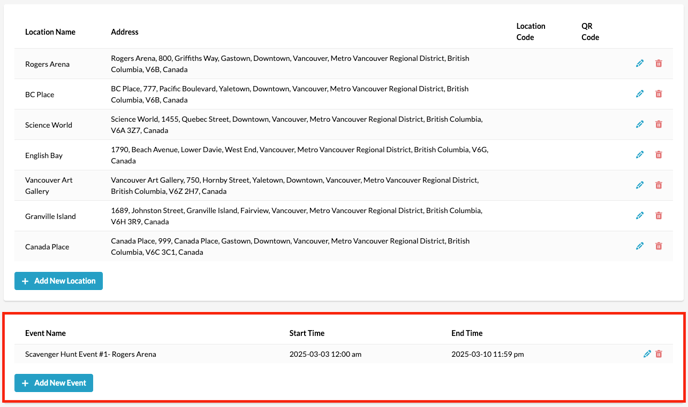Click the 777 Pacific Boulevard address
Image resolution: width=688 pixels, height=407 pixels.
[x=290, y=94]
